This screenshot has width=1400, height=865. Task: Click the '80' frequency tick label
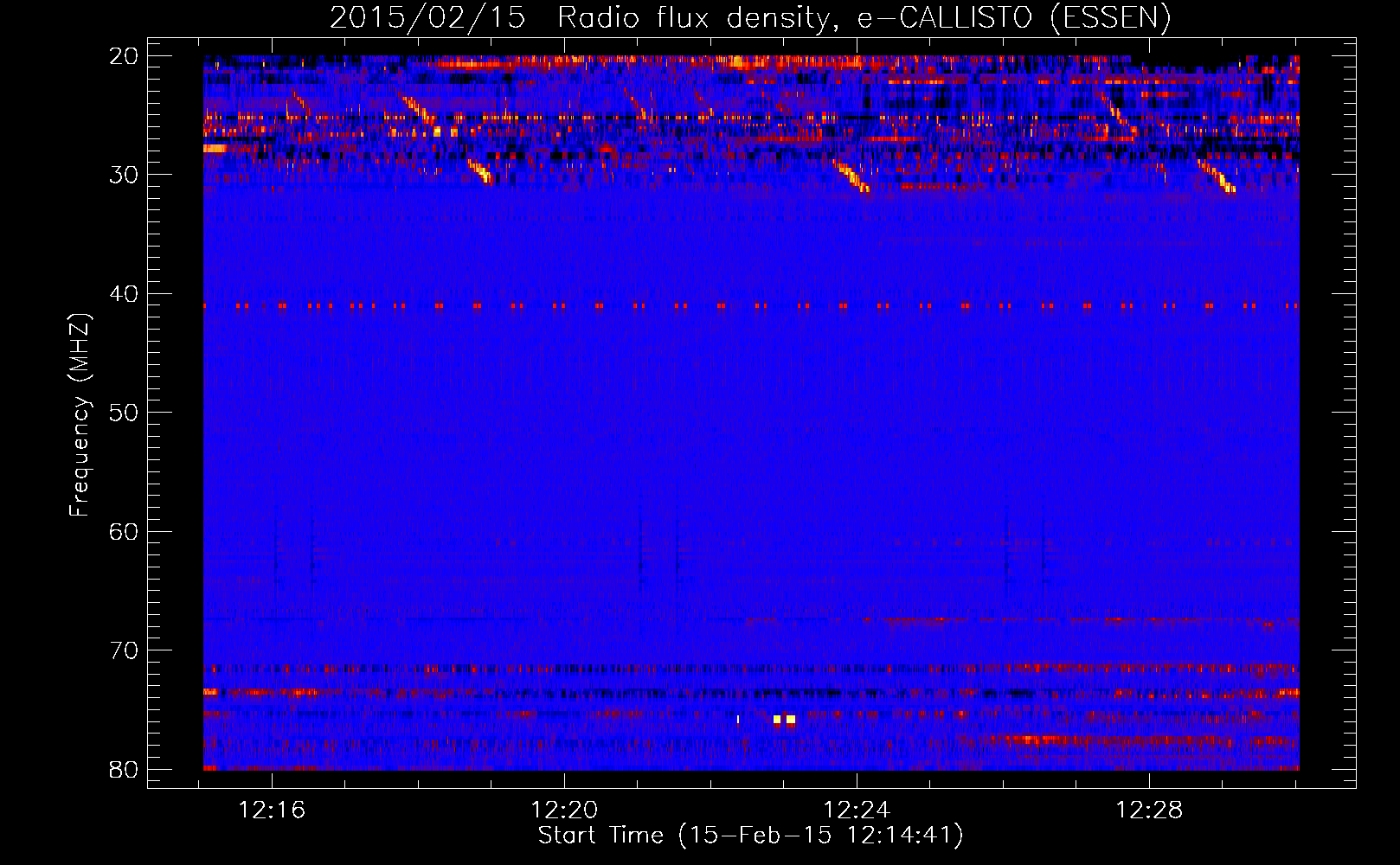[124, 770]
